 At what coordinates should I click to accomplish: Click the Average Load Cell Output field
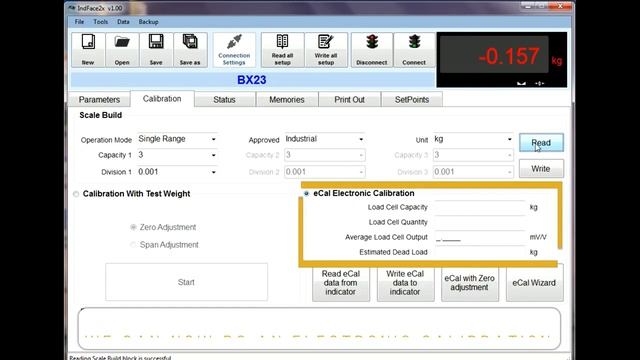coord(480,238)
